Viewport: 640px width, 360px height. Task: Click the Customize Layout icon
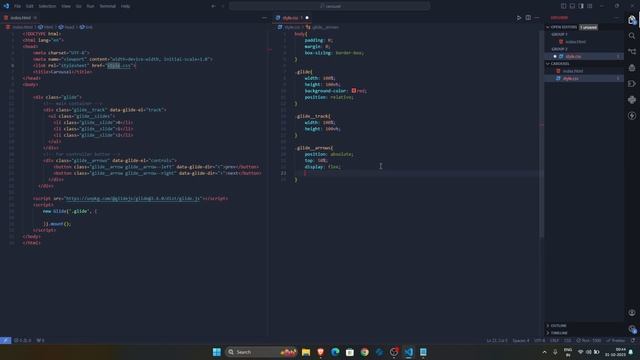(590, 6)
